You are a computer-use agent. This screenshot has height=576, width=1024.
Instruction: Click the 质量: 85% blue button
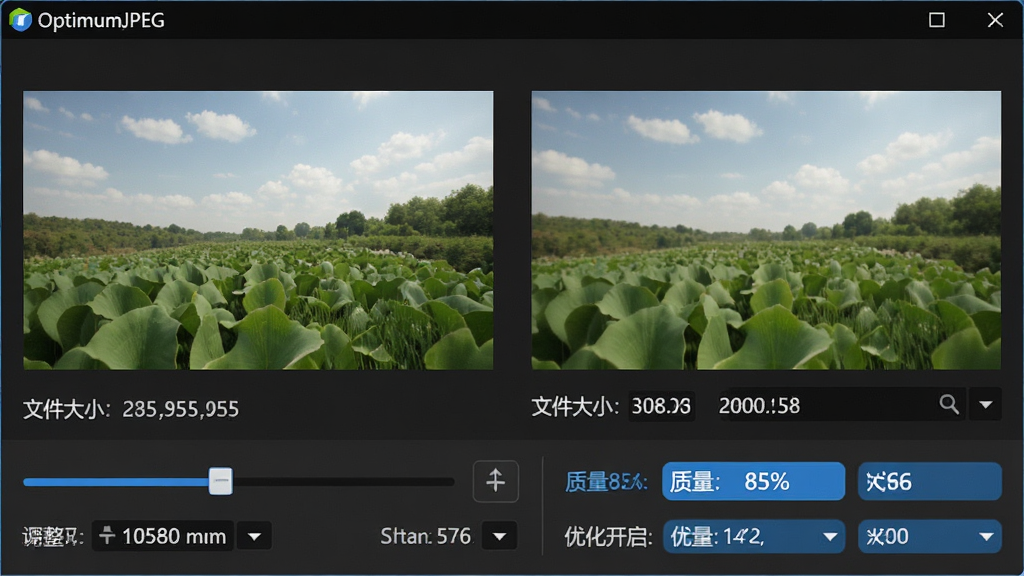click(754, 481)
